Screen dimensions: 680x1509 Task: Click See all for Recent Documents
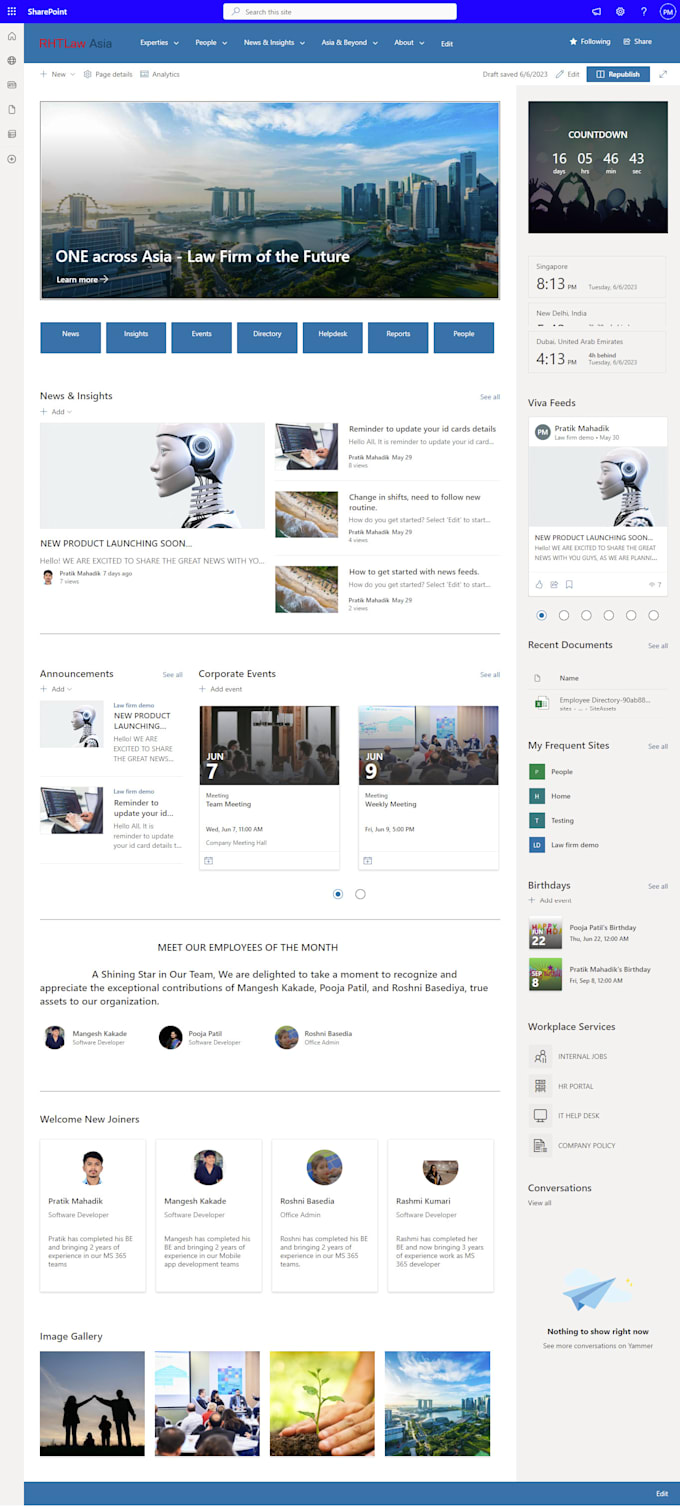point(658,646)
